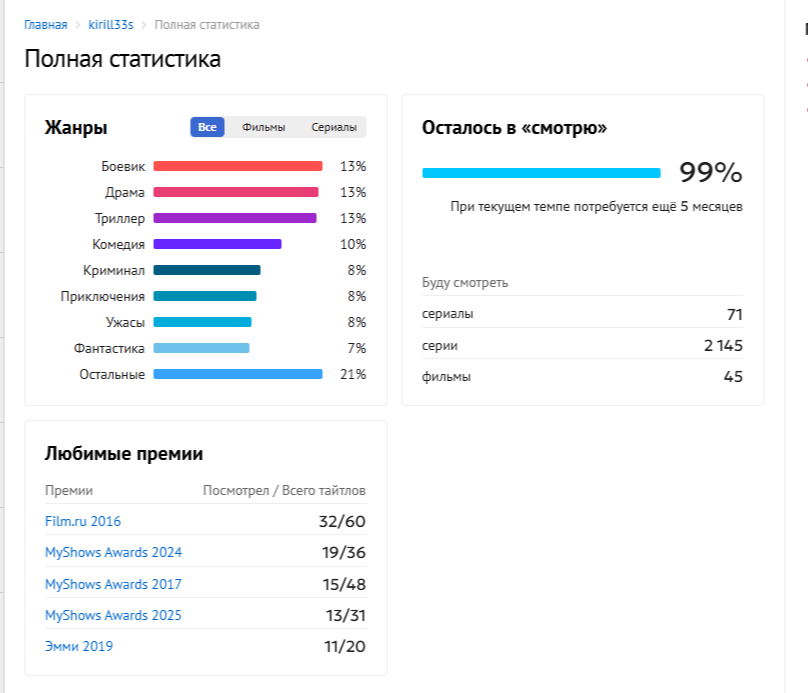The height and width of the screenshot is (693, 808).
Task: Open MyShows Awards 2017 link
Action: pos(113,584)
